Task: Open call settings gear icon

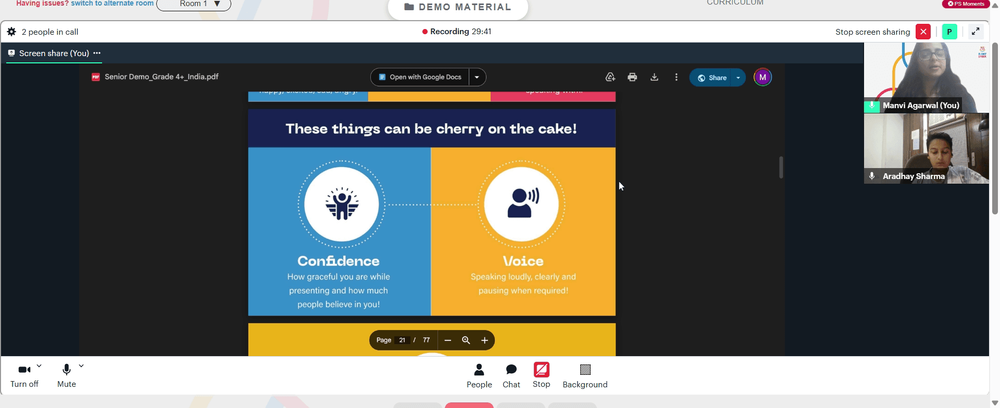Action: [x=11, y=31]
